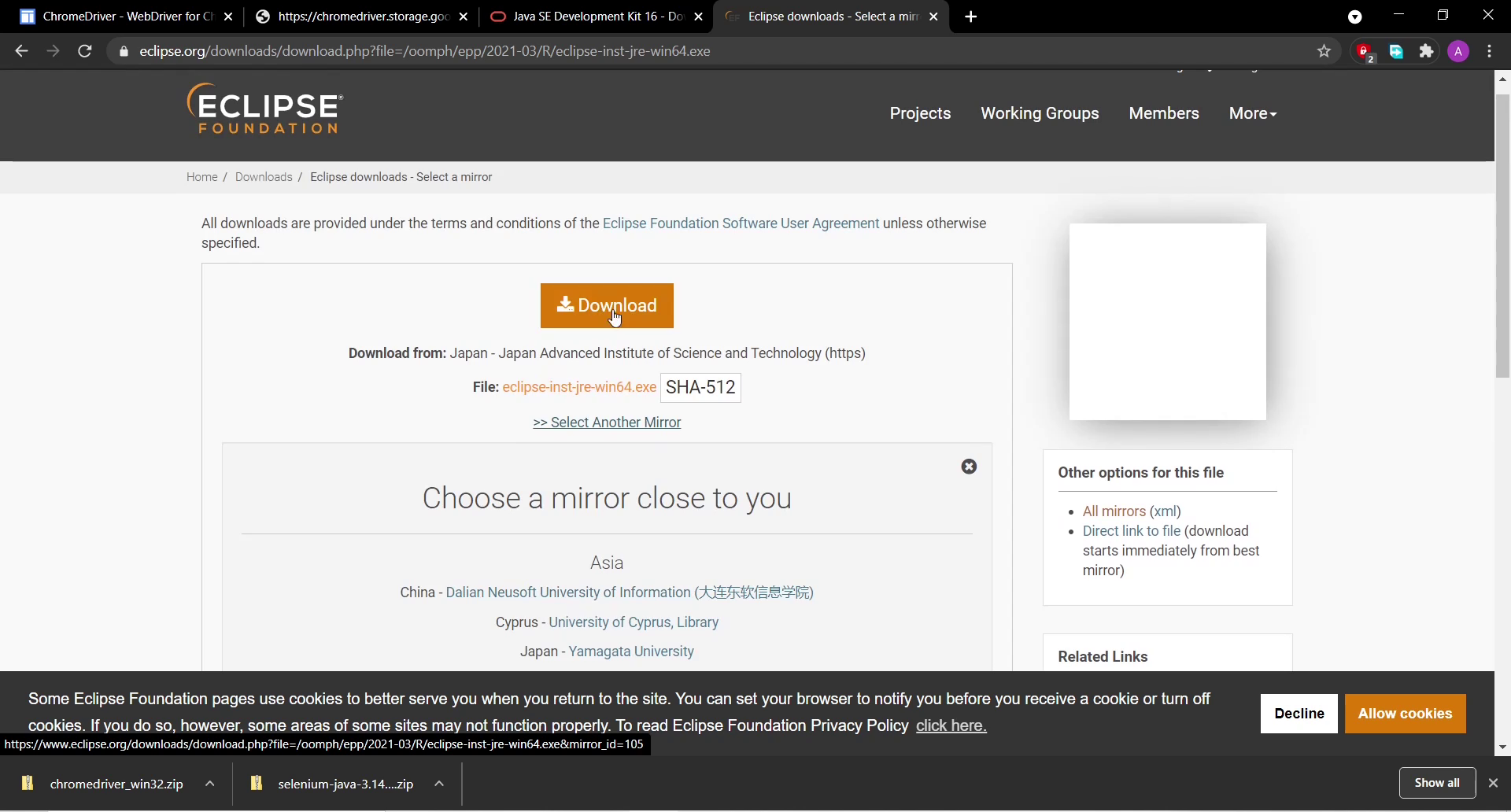Viewport: 1511px width, 812px height.
Task: Open the All mirrors link
Action: (1114, 511)
